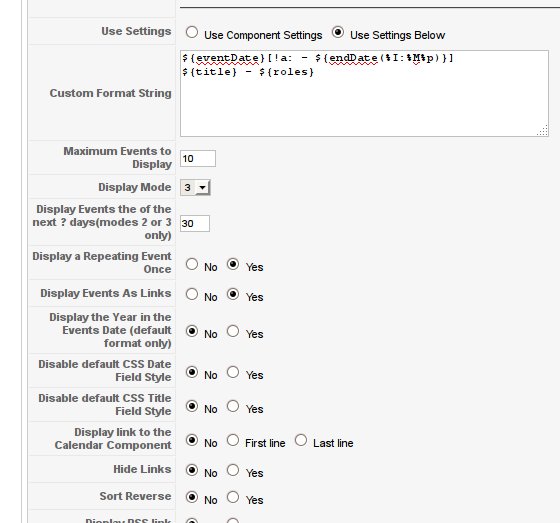Focus the Maximum Events to Display field

[198, 158]
